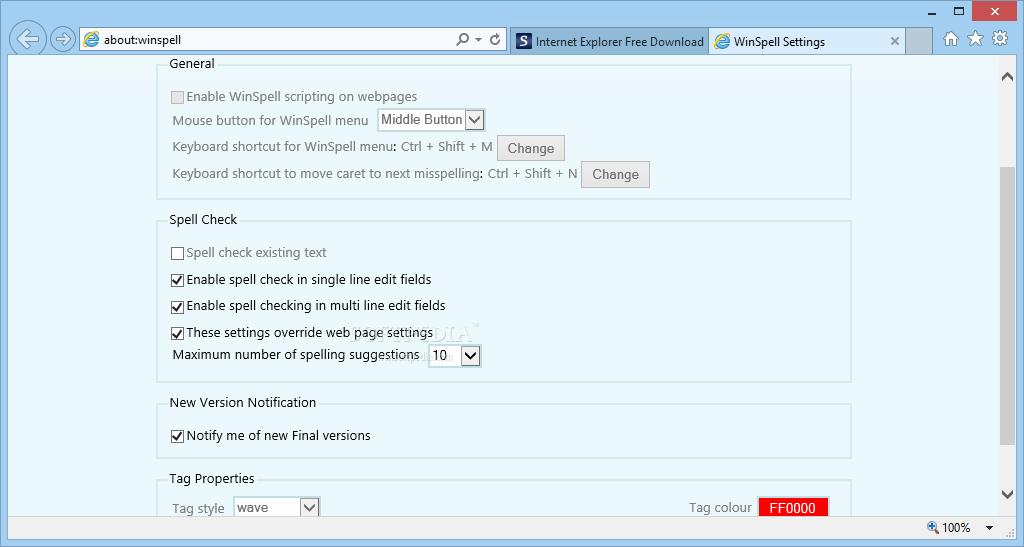Image resolution: width=1024 pixels, height=547 pixels.
Task: Refresh the page with the reload icon
Action: click(495, 40)
